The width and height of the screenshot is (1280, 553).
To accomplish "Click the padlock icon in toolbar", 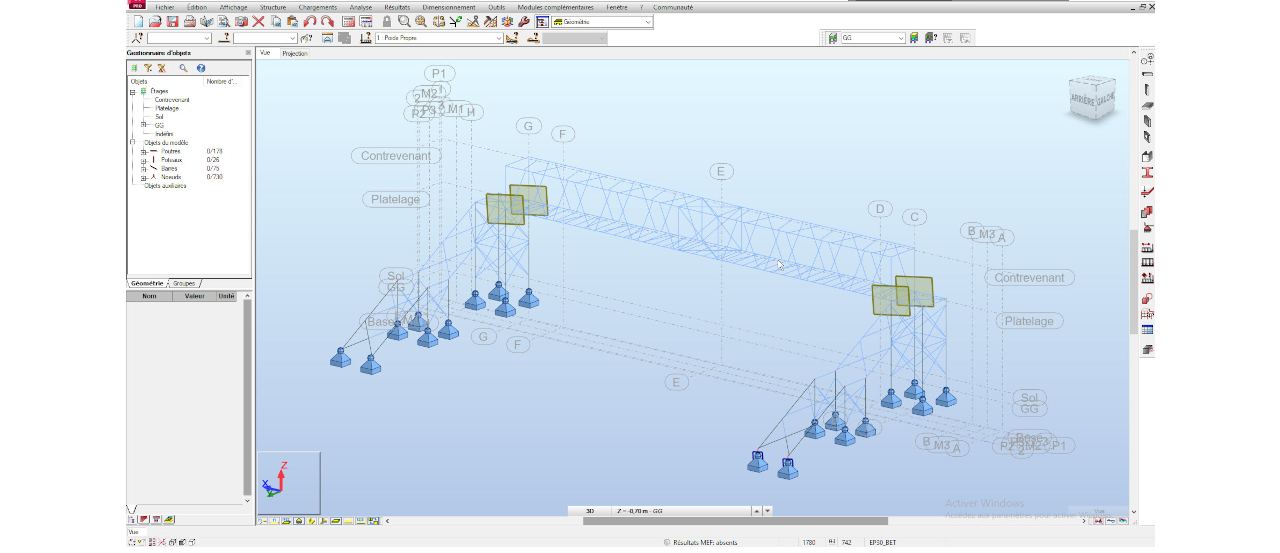I will click(x=387, y=21).
